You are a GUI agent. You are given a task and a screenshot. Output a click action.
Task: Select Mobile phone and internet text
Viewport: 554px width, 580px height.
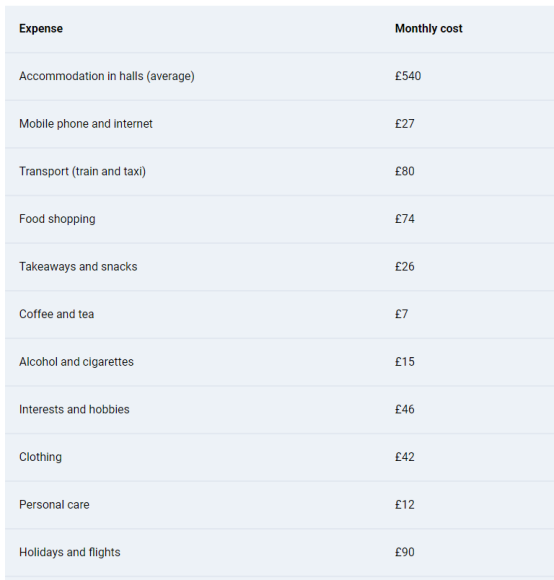85,124
